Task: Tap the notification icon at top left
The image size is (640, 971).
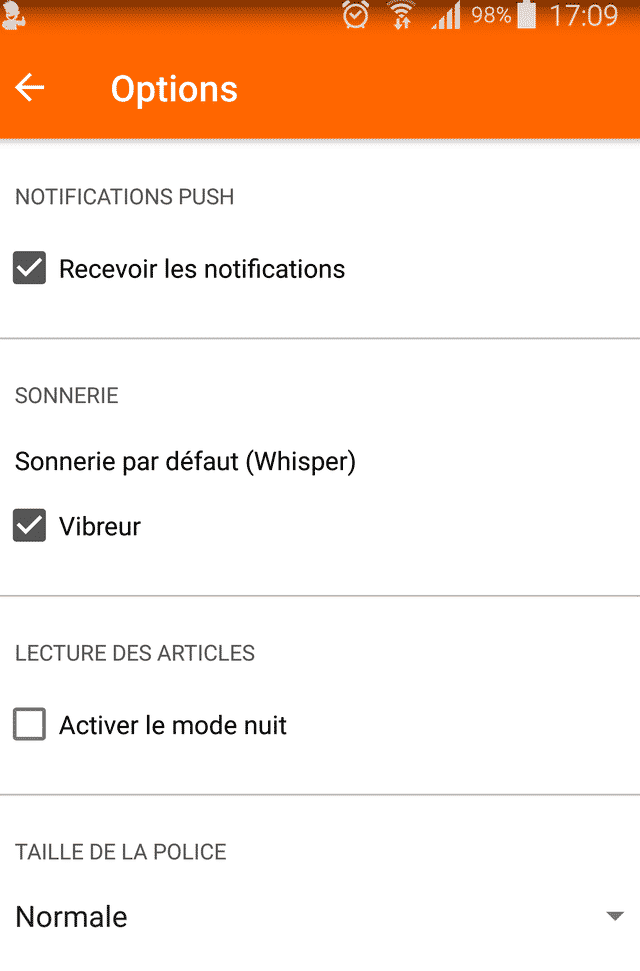Action: click(12, 15)
